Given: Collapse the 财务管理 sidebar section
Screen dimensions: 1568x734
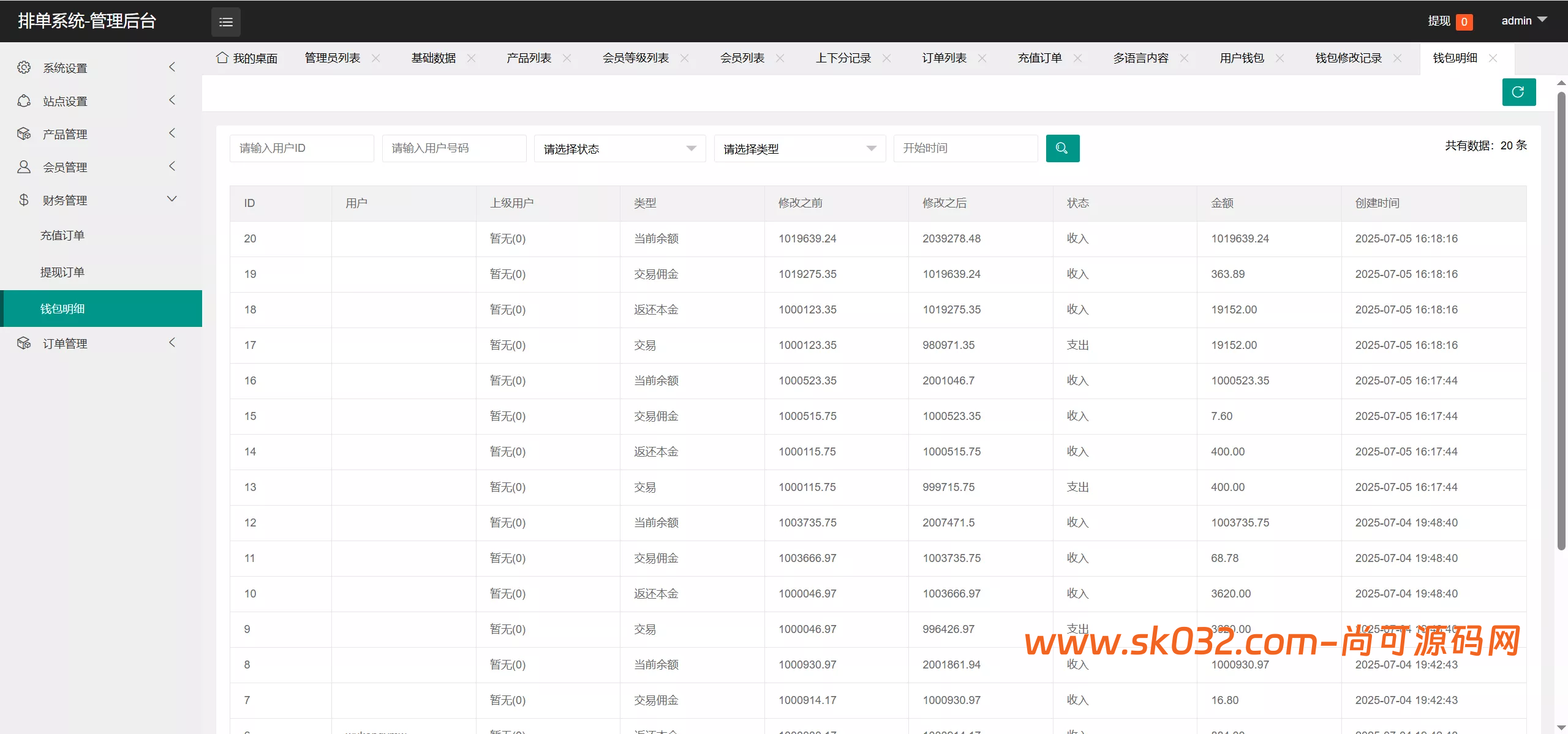Looking at the screenshot, I should [98, 200].
